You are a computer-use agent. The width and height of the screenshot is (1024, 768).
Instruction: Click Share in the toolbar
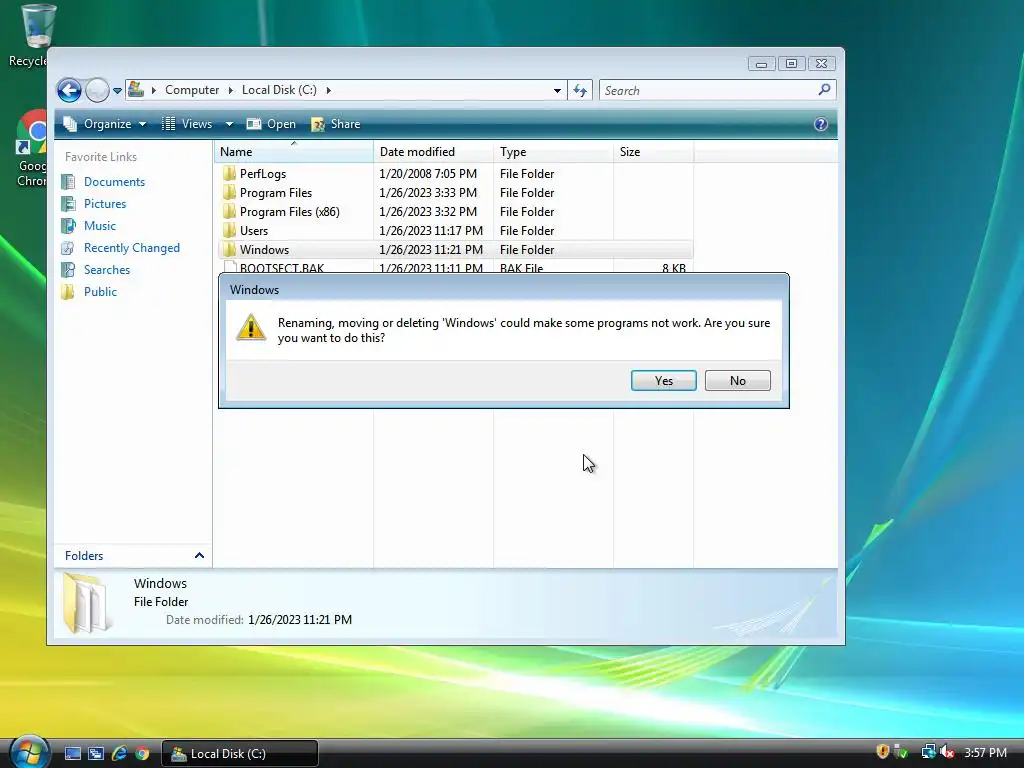coord(336,124)
